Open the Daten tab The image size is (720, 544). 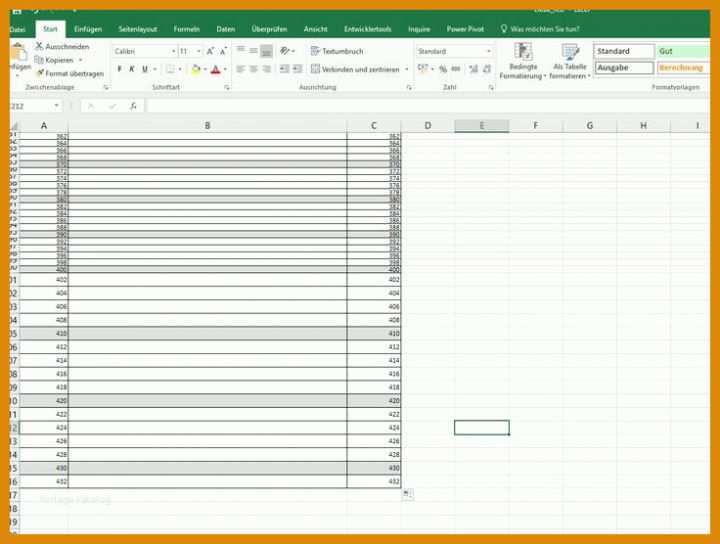coord(225,29)
